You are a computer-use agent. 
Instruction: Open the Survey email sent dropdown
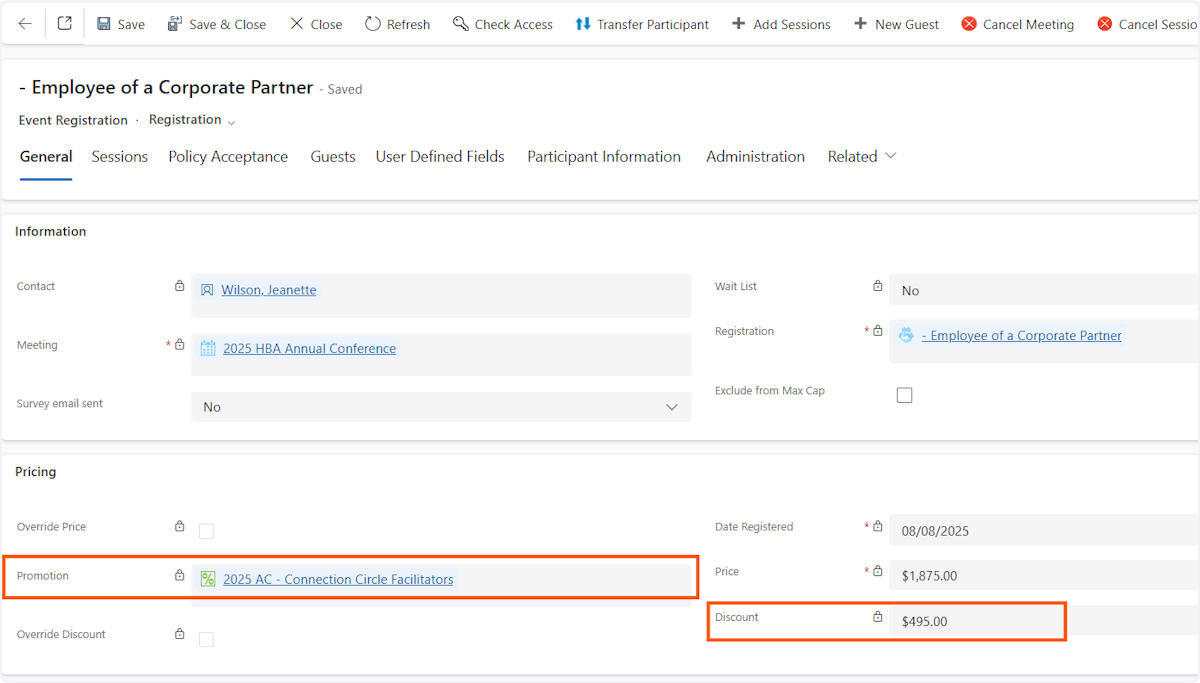[441, 407]
